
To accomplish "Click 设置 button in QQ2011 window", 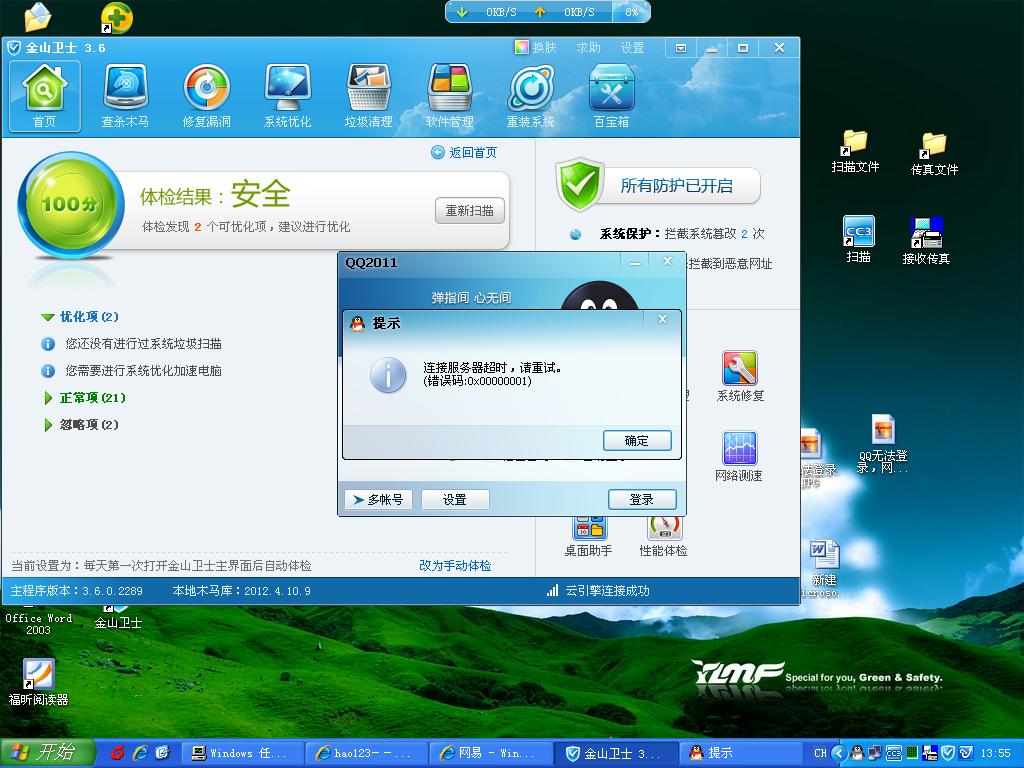I will [x=455, y=500].
